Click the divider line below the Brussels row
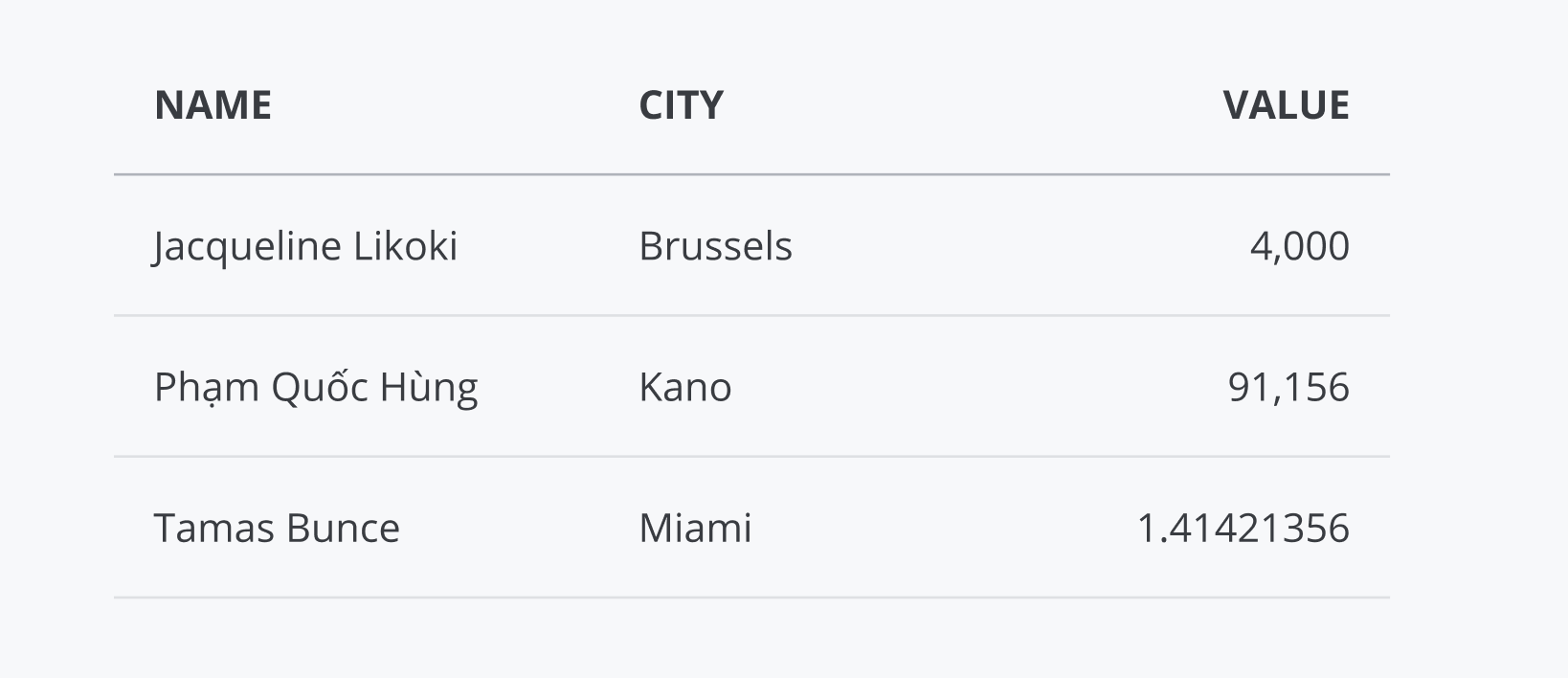Viewport: 1568px width, 678px height. [751, 315]
